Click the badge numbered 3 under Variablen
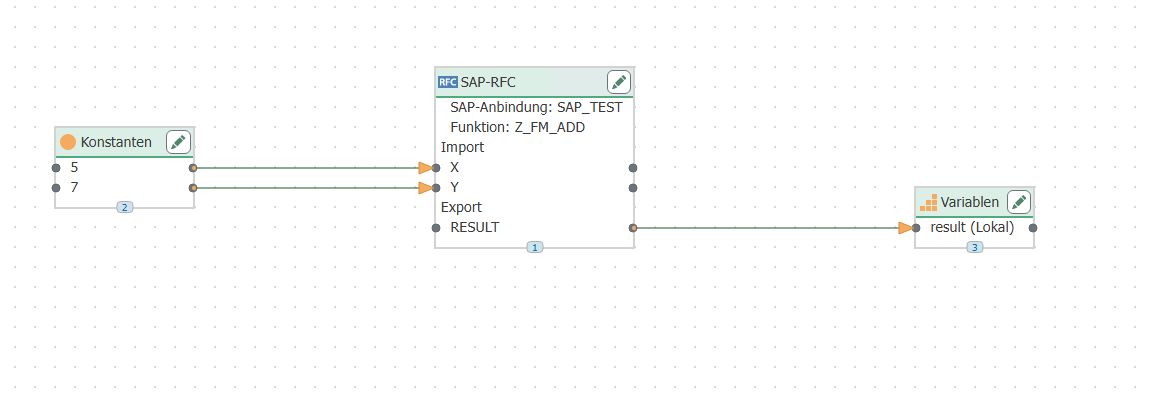 (974, 247)
